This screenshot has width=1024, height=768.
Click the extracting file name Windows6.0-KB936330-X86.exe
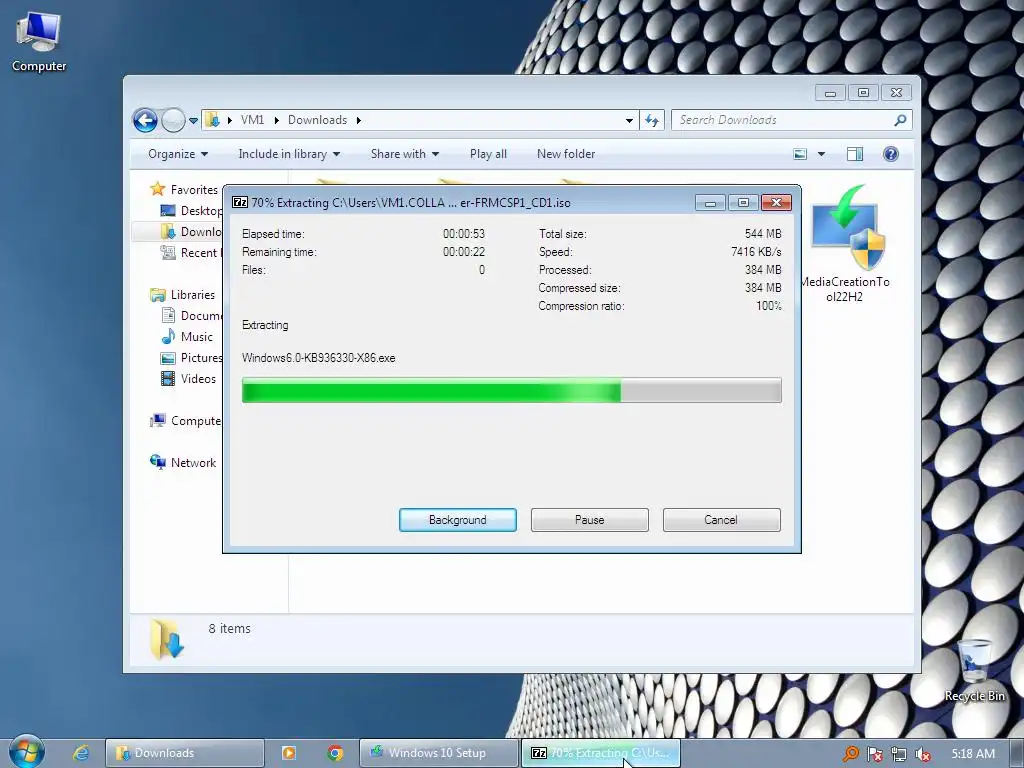318,358
